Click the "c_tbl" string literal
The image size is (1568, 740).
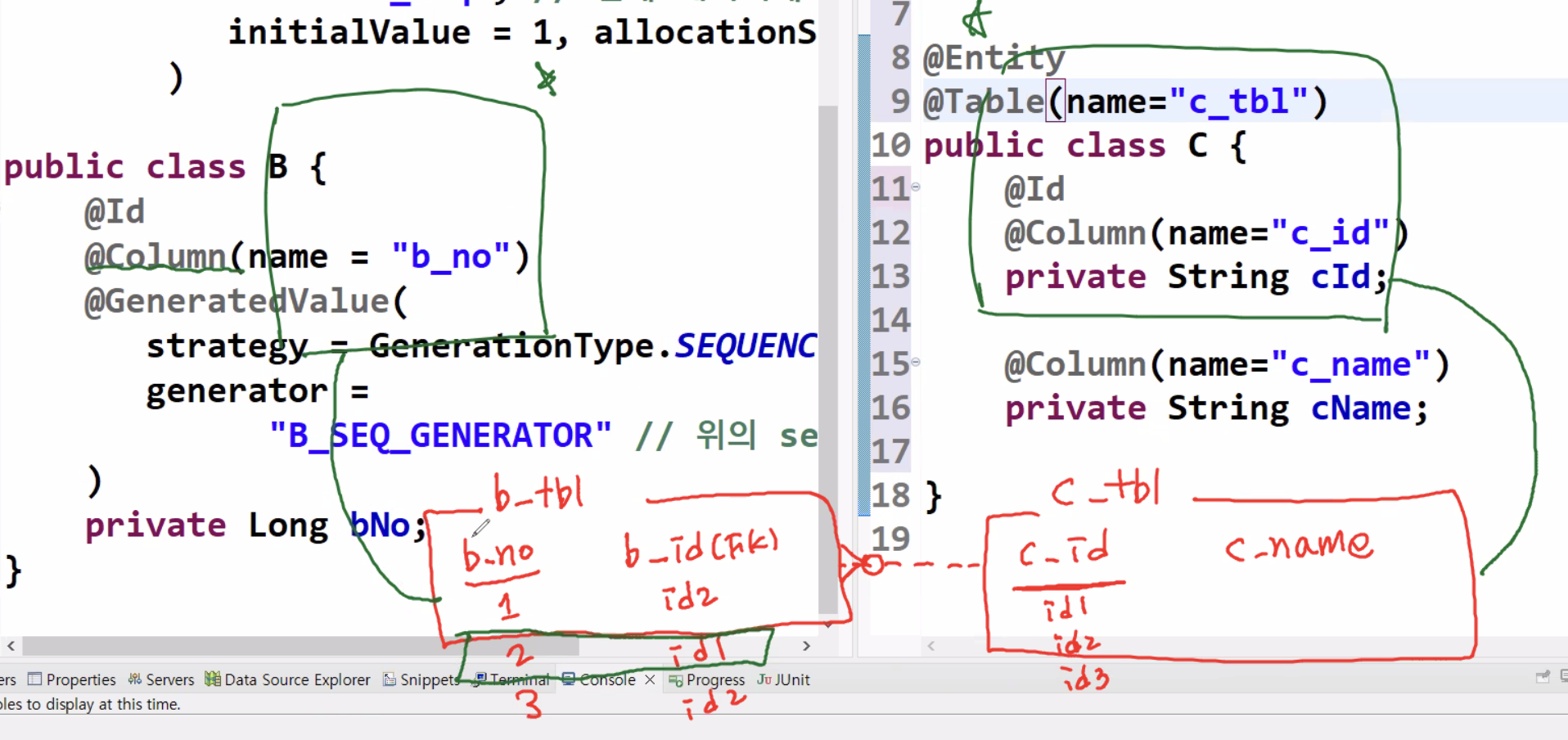pyautogui.click(x=1238, y=102)
